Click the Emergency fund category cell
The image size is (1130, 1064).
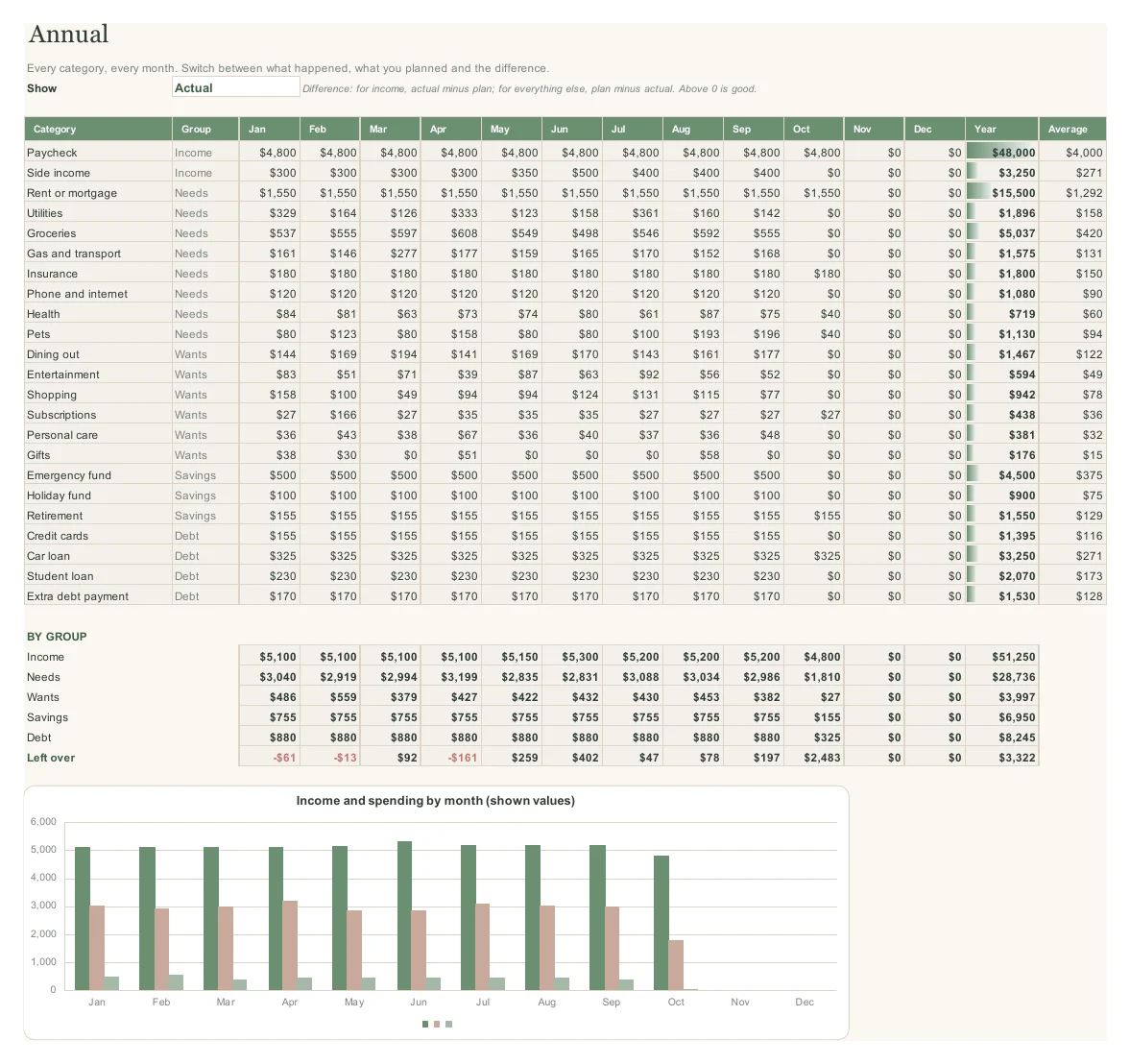pyautogui.click(x=98, y=475)
